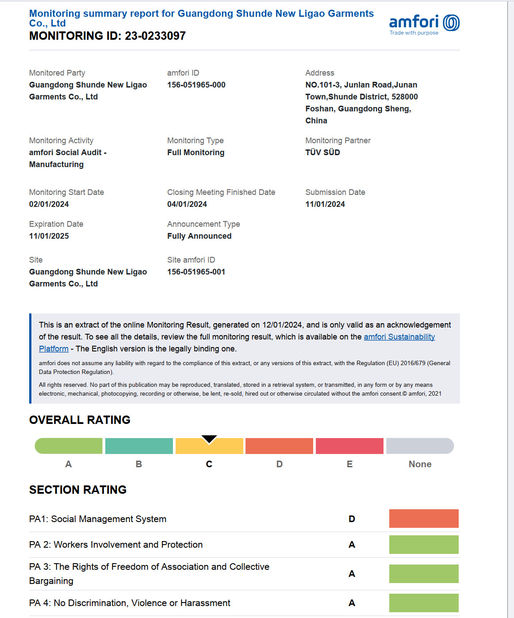514x618 pixels.
Task: Select the red E overall rating segment
Action: point(349,446)
